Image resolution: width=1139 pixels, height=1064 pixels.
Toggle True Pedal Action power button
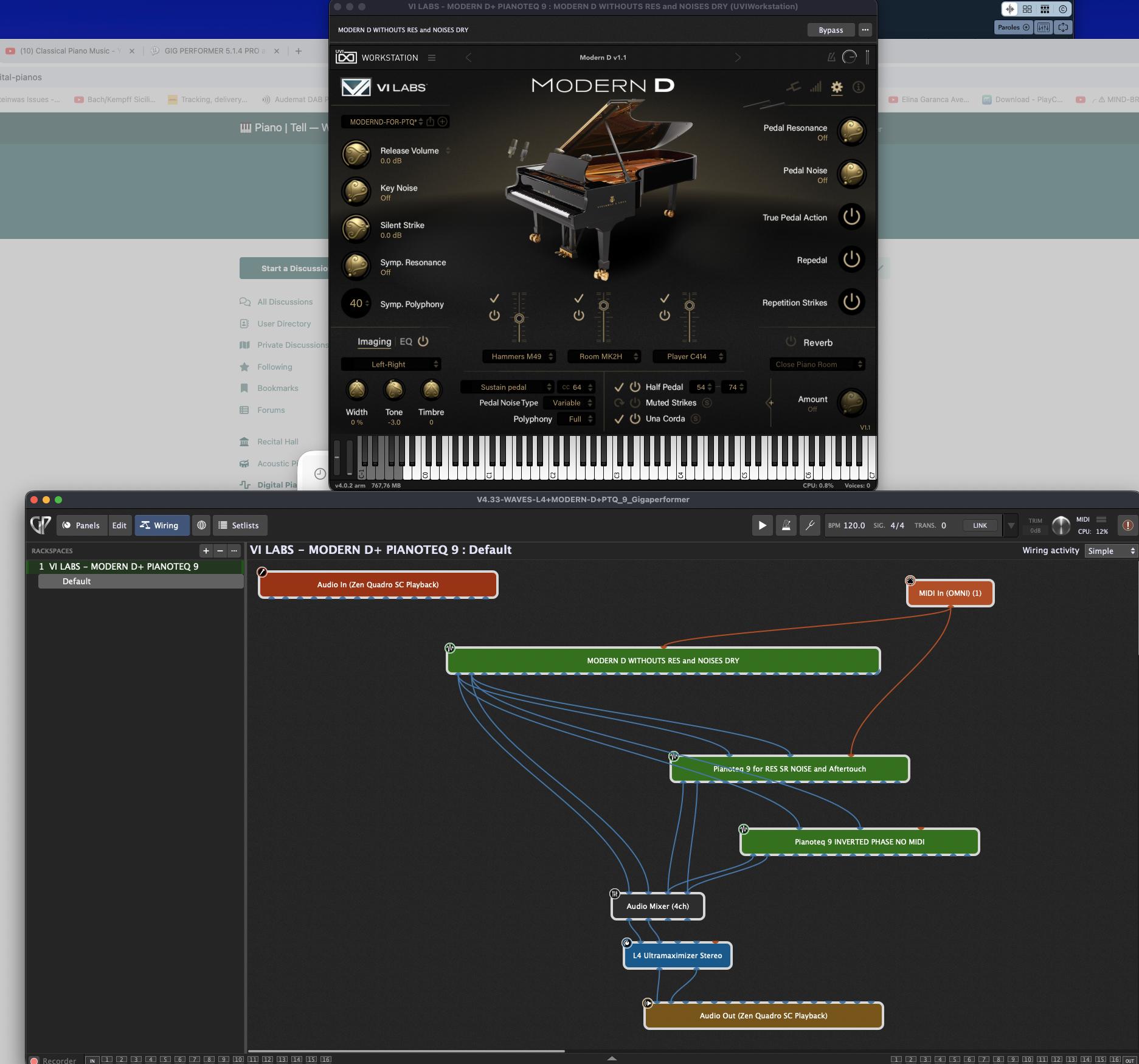coord(851,217)
